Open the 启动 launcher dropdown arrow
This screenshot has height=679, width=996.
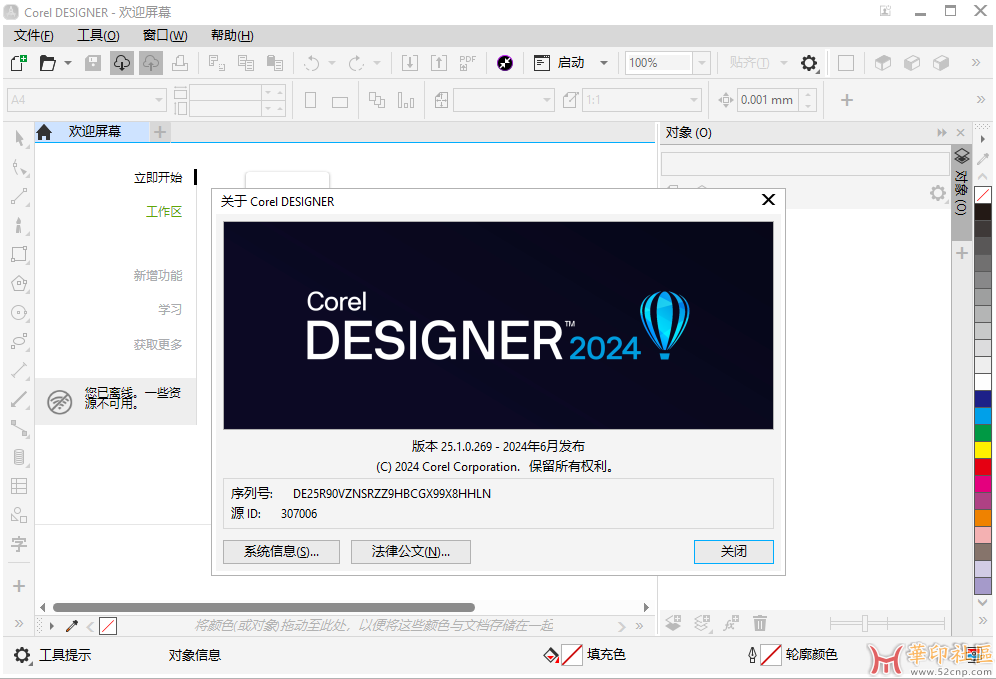click(x=604, y=63)
